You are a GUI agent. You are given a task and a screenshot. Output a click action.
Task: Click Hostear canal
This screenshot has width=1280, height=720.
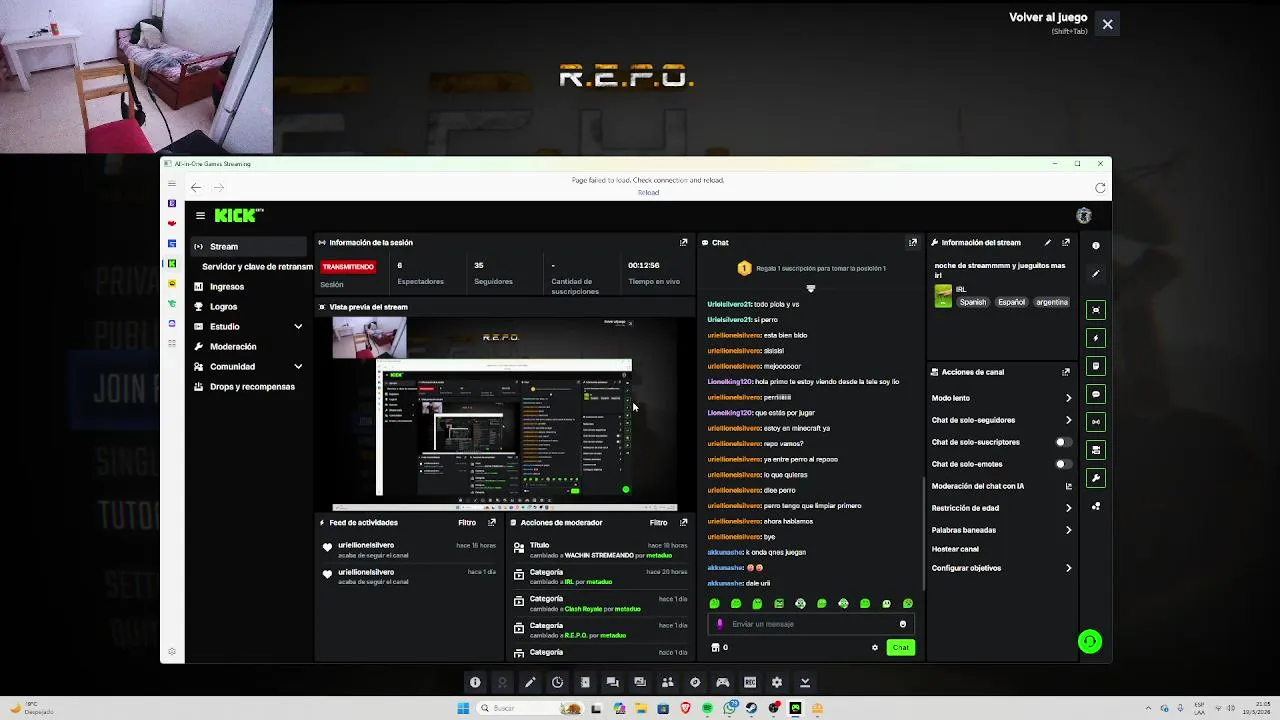tap(955, 549)
